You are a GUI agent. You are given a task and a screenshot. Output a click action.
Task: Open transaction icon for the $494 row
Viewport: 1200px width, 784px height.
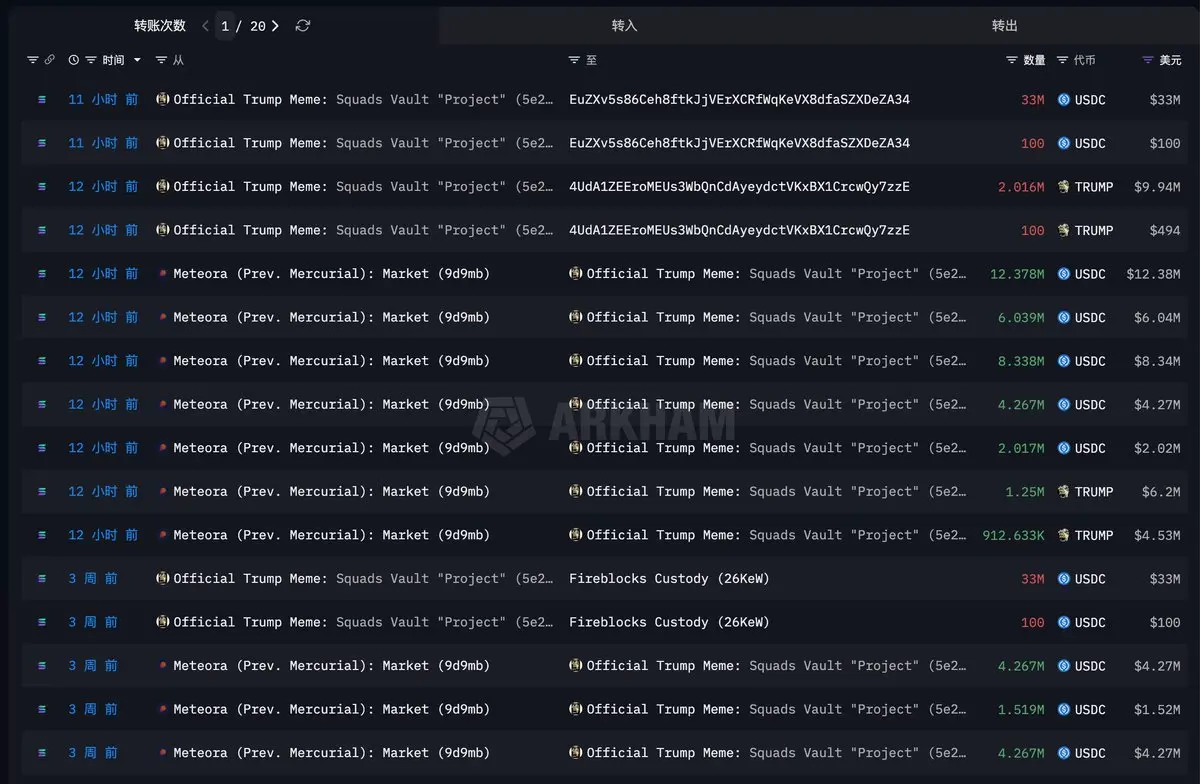(x=42, y=230)
